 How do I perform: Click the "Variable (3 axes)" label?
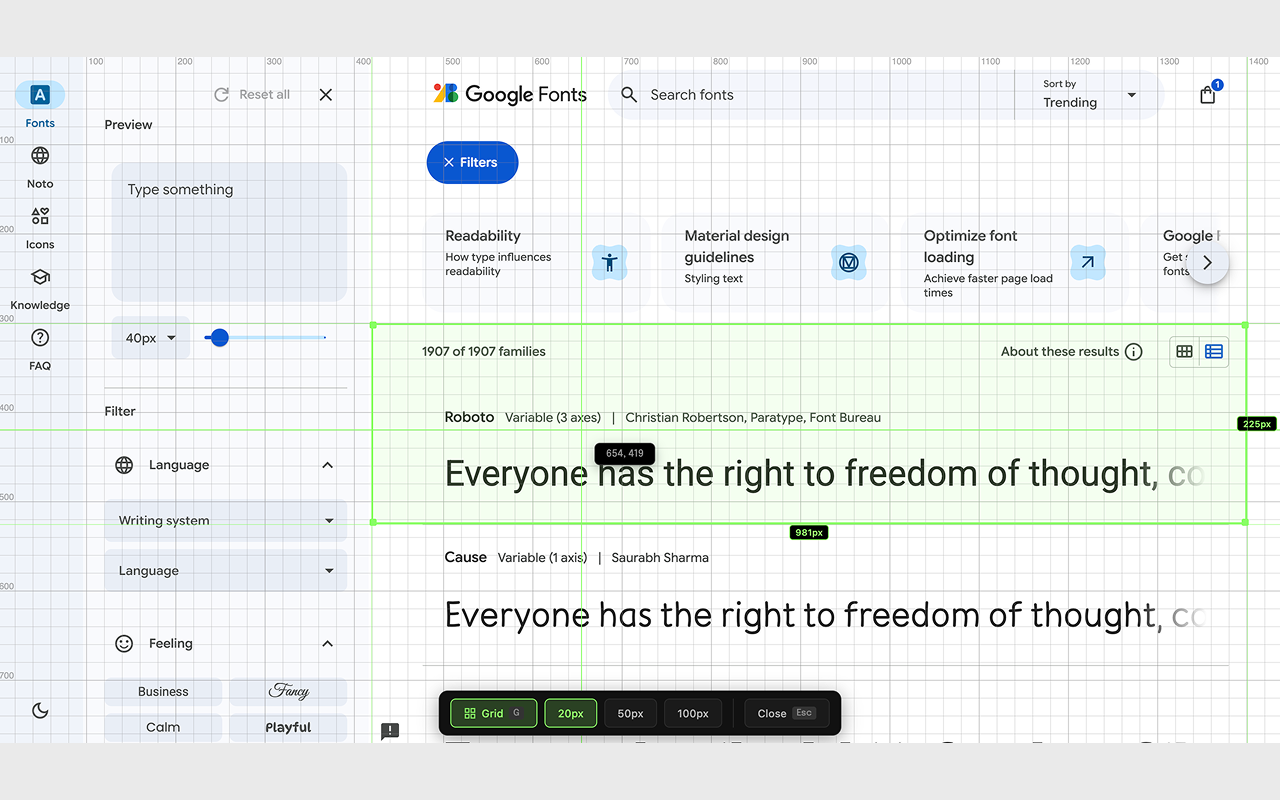pos(553,418)
